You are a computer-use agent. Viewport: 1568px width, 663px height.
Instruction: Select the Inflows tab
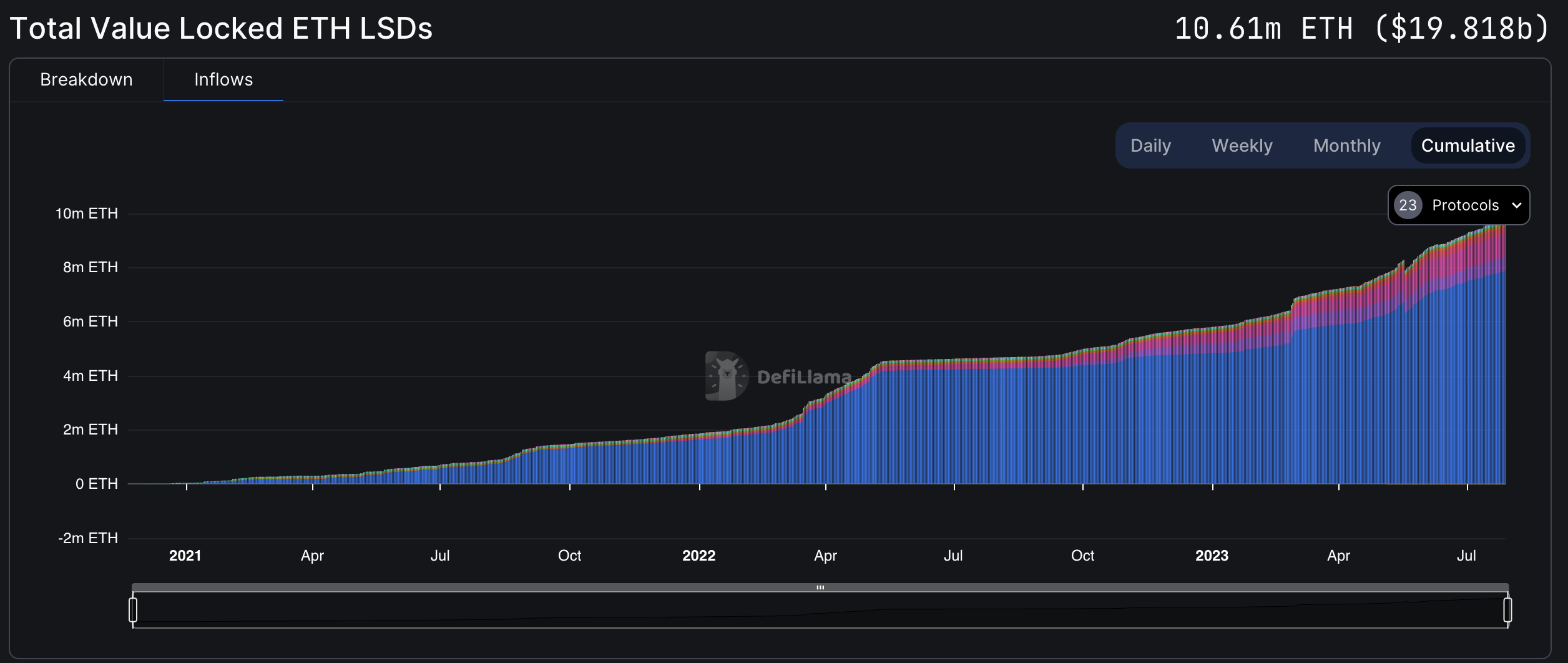click(223, 80)
